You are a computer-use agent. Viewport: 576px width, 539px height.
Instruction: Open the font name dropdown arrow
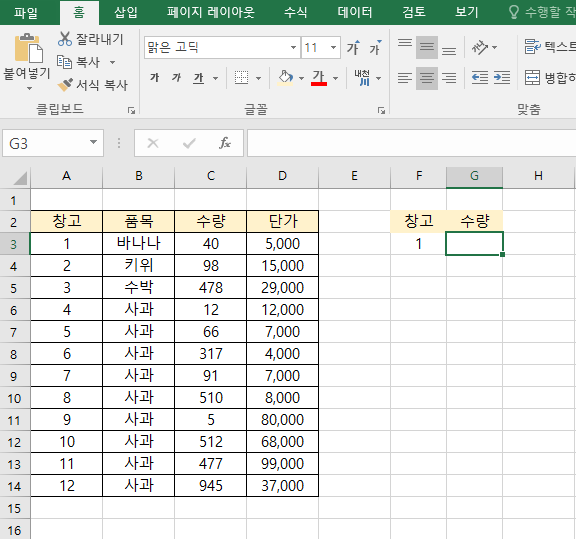tap(293, 47)
